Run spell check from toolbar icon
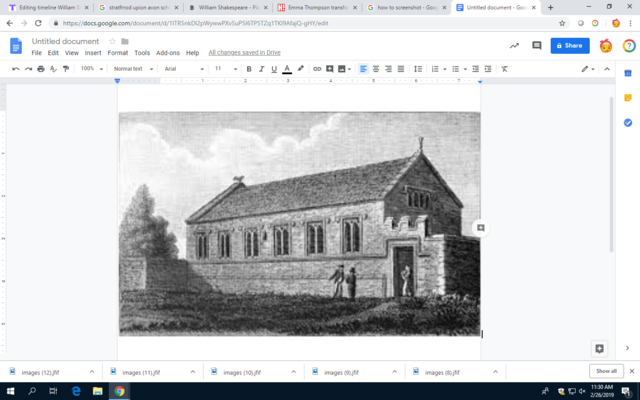Viewport: 640px width, 400px height. [x=53, y=69]
